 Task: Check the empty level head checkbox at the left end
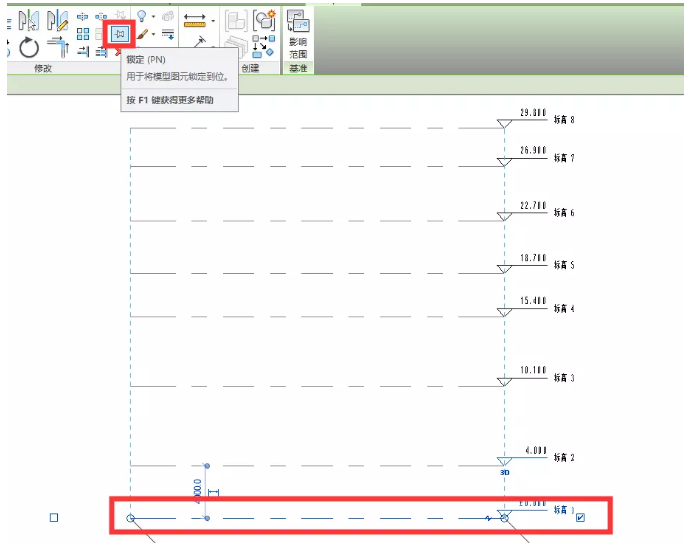click(54, 517)
